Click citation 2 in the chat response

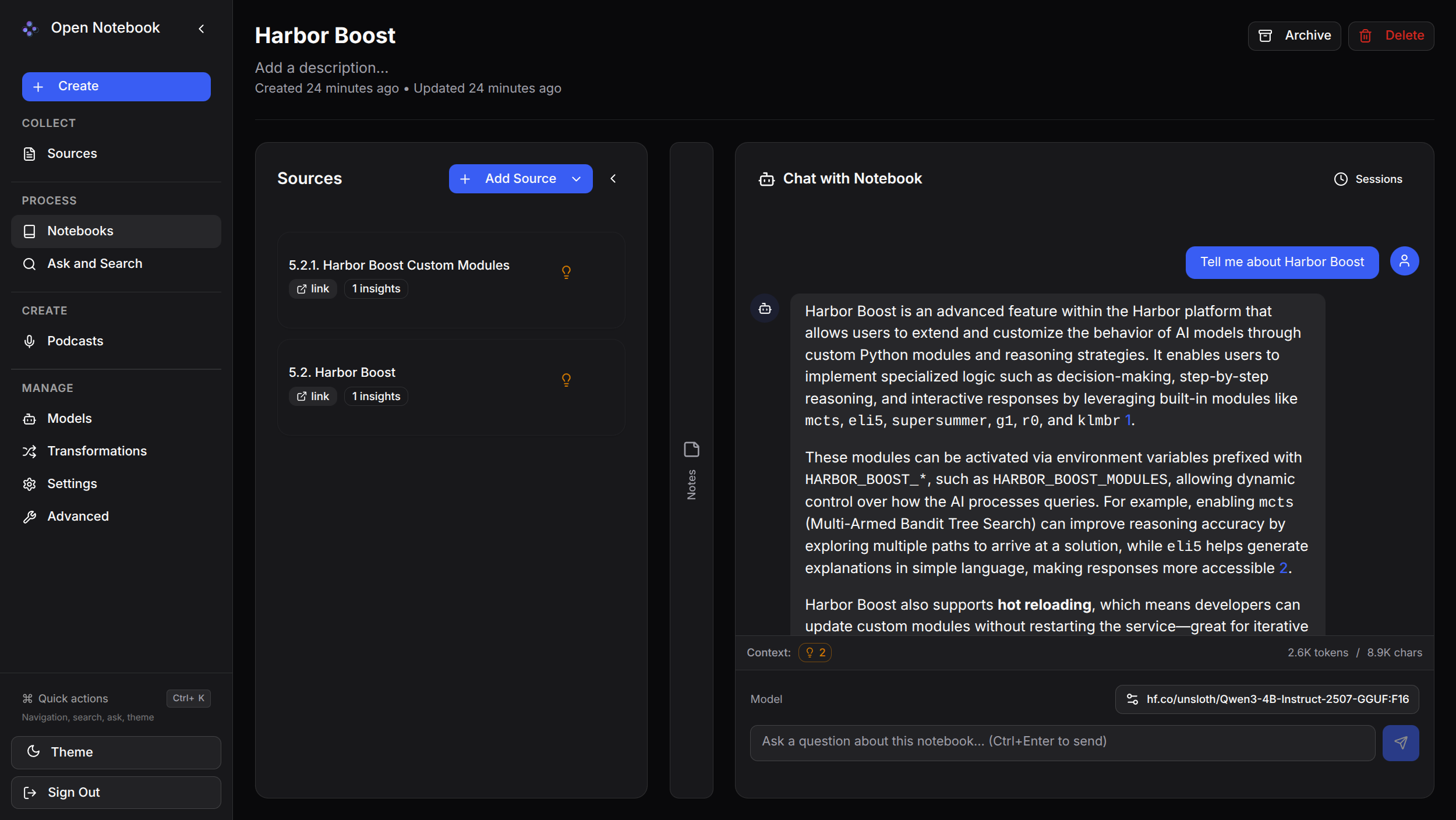1283,568
